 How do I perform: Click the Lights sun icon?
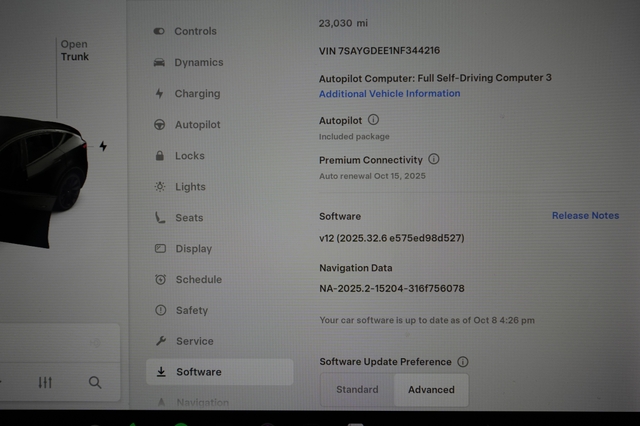click(x=160, y=186)
